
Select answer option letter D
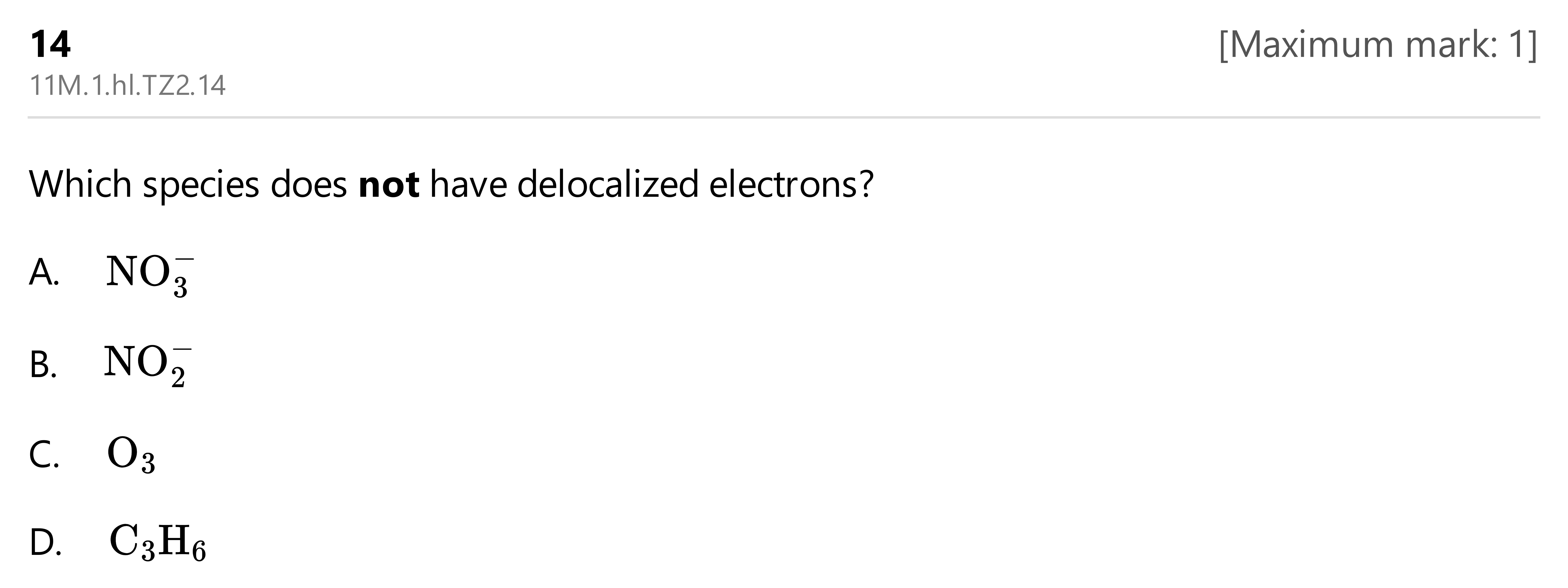tap(45, 543)
